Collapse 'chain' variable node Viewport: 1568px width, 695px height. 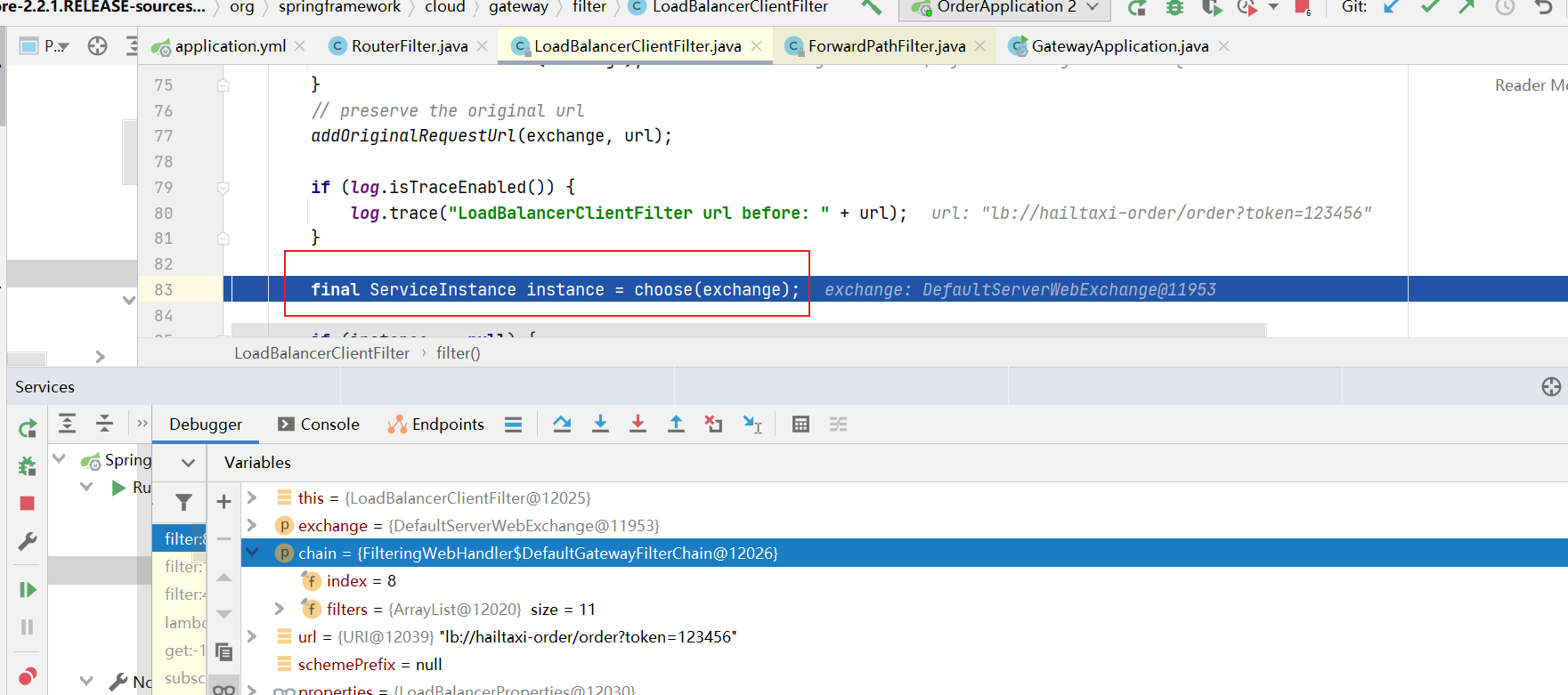pyautogui.click(x=252, y=553)
